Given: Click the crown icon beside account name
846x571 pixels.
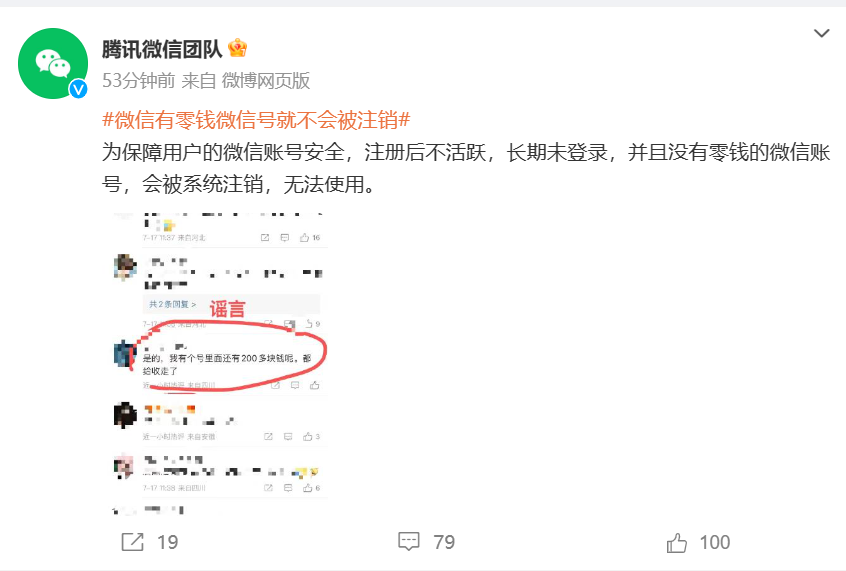Looking at the screenshot, I should point(237,49).
